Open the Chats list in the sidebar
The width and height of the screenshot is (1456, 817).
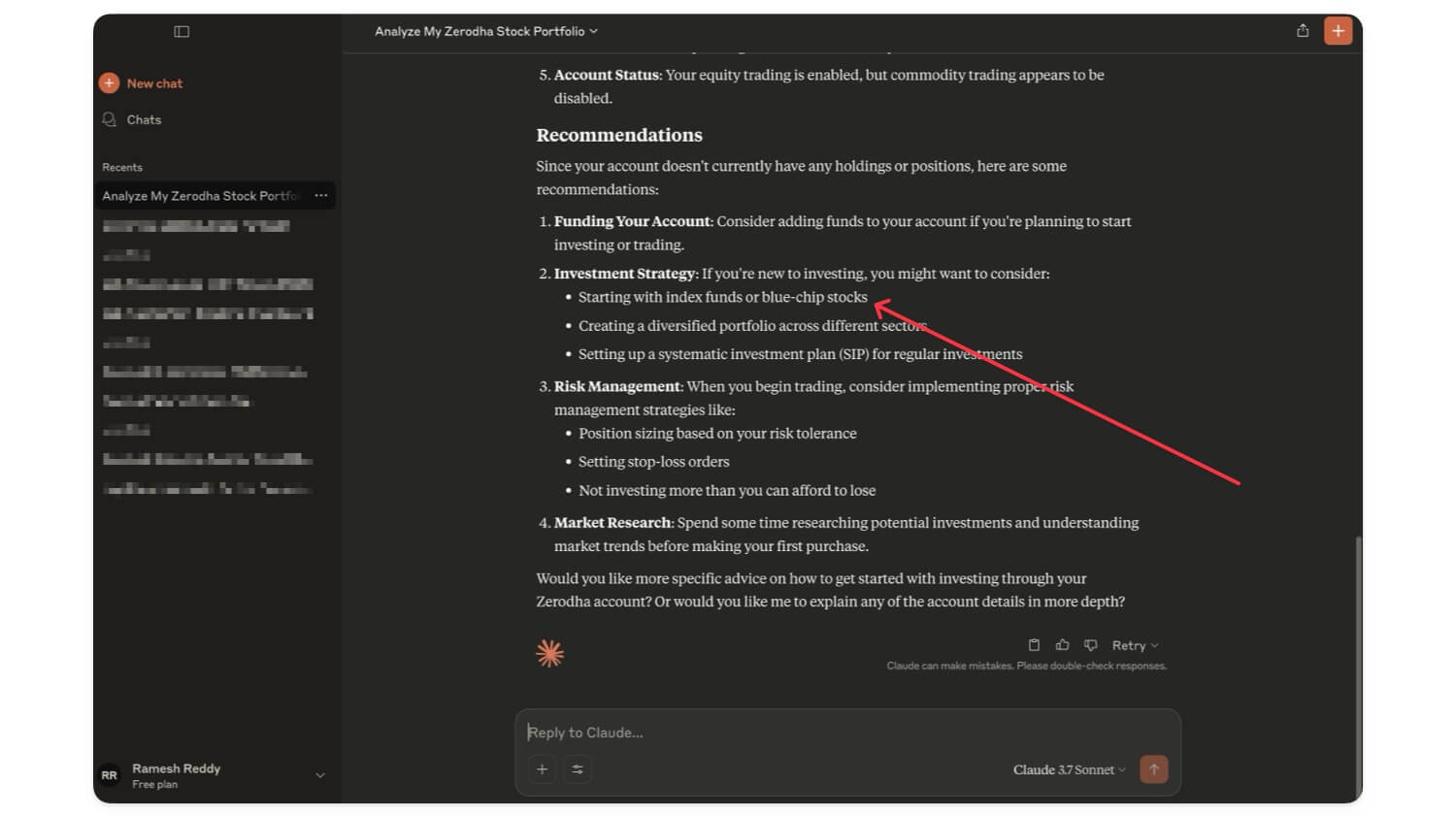tap(143, 119)
